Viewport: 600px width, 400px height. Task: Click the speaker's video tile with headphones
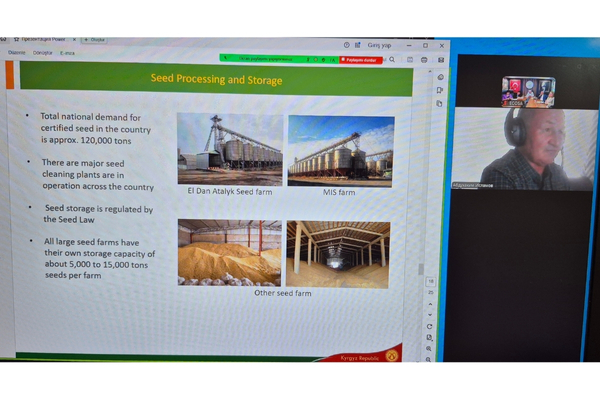click(x=525, y=149)
